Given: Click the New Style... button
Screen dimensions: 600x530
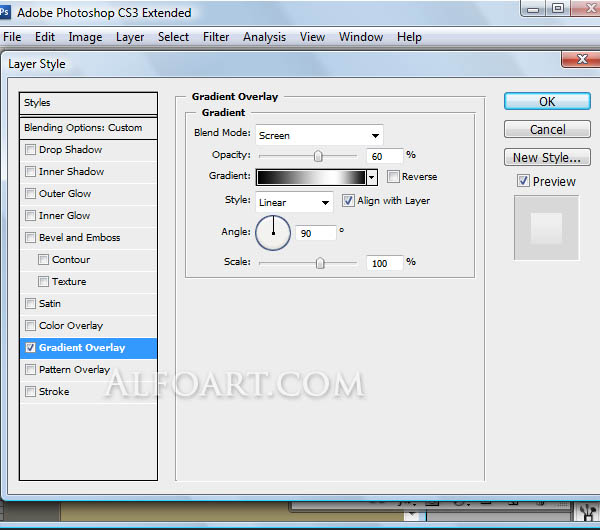Looking at the screenshot, I should [547, 157].
